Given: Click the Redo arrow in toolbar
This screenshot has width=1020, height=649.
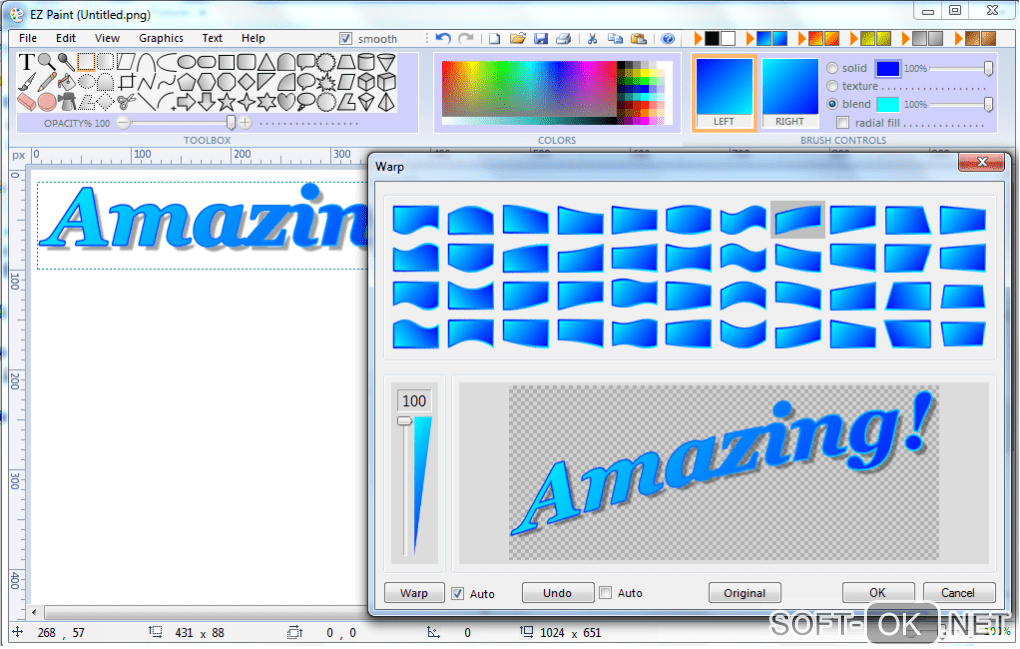Looking at the screenshot, I should 466,38.
